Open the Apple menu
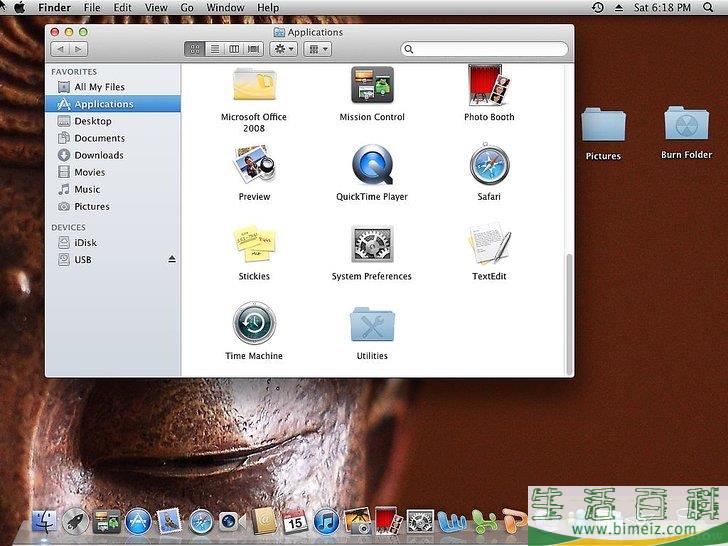This screenshot has height=546, width=728. pyautogui.click(x=20, y=7)
